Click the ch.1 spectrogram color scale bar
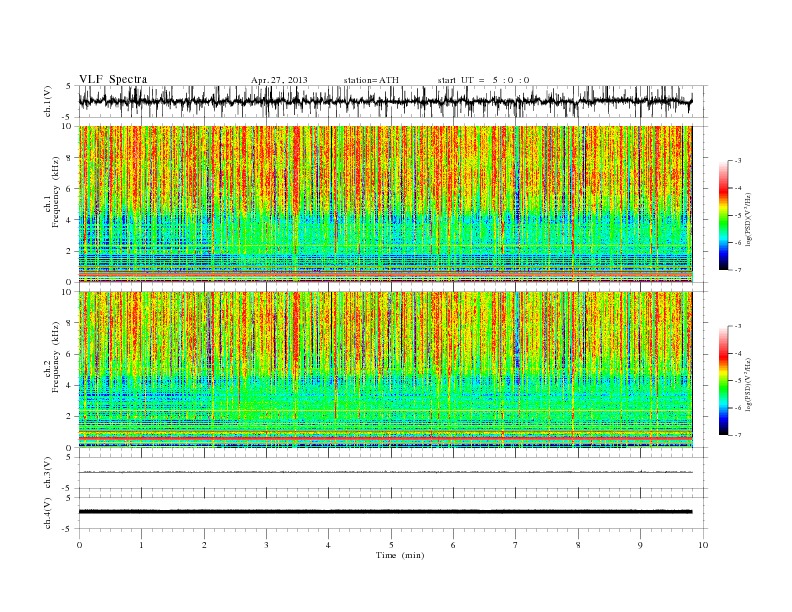 [x=724, y=215]
